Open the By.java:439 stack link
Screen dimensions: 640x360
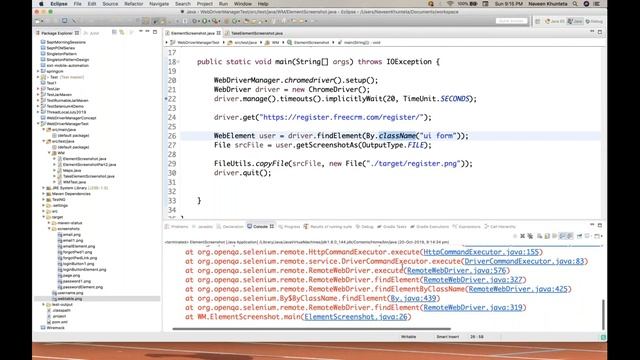point(413,298)
